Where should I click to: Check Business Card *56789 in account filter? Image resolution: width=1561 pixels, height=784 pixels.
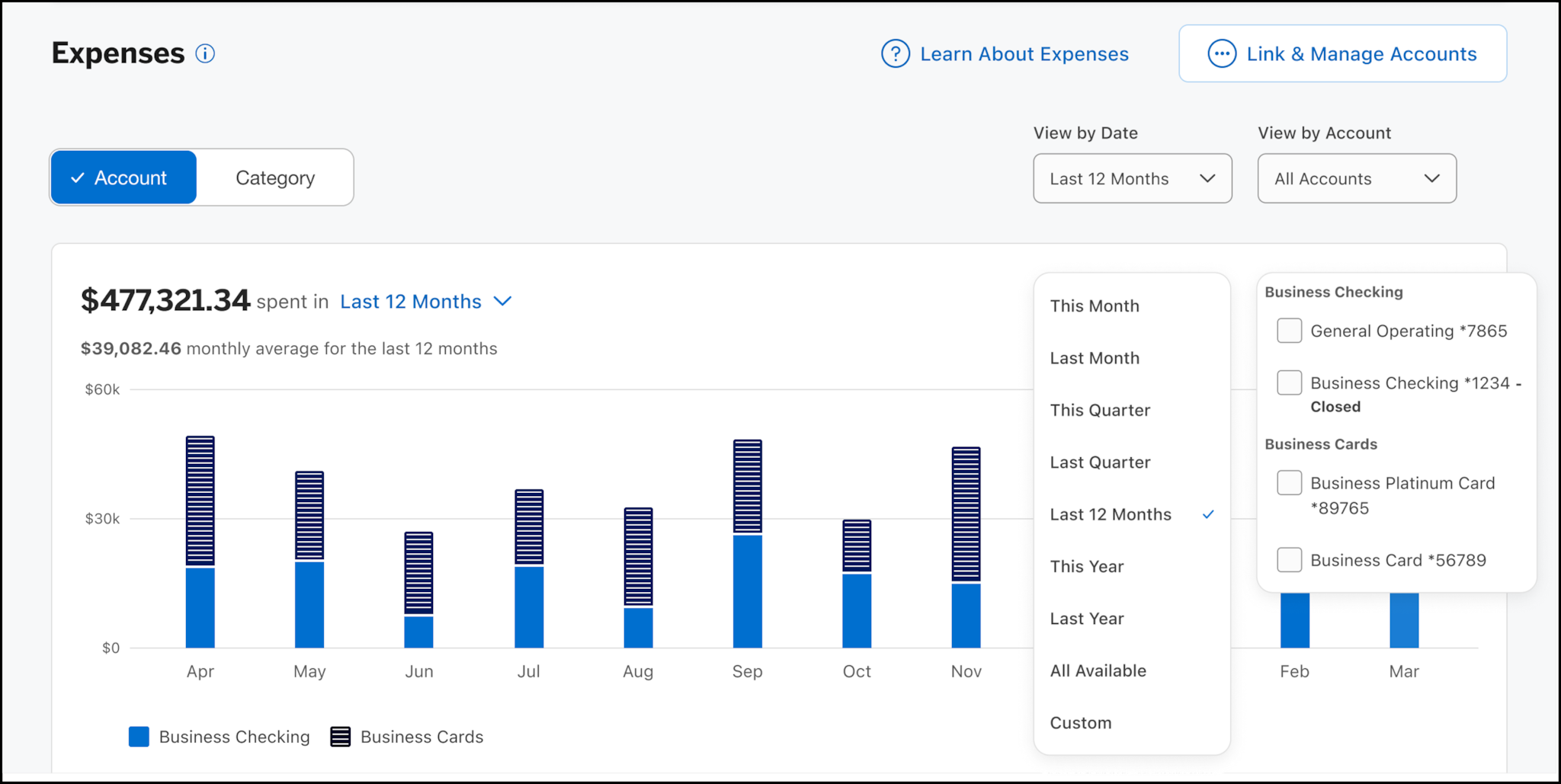1289,559
